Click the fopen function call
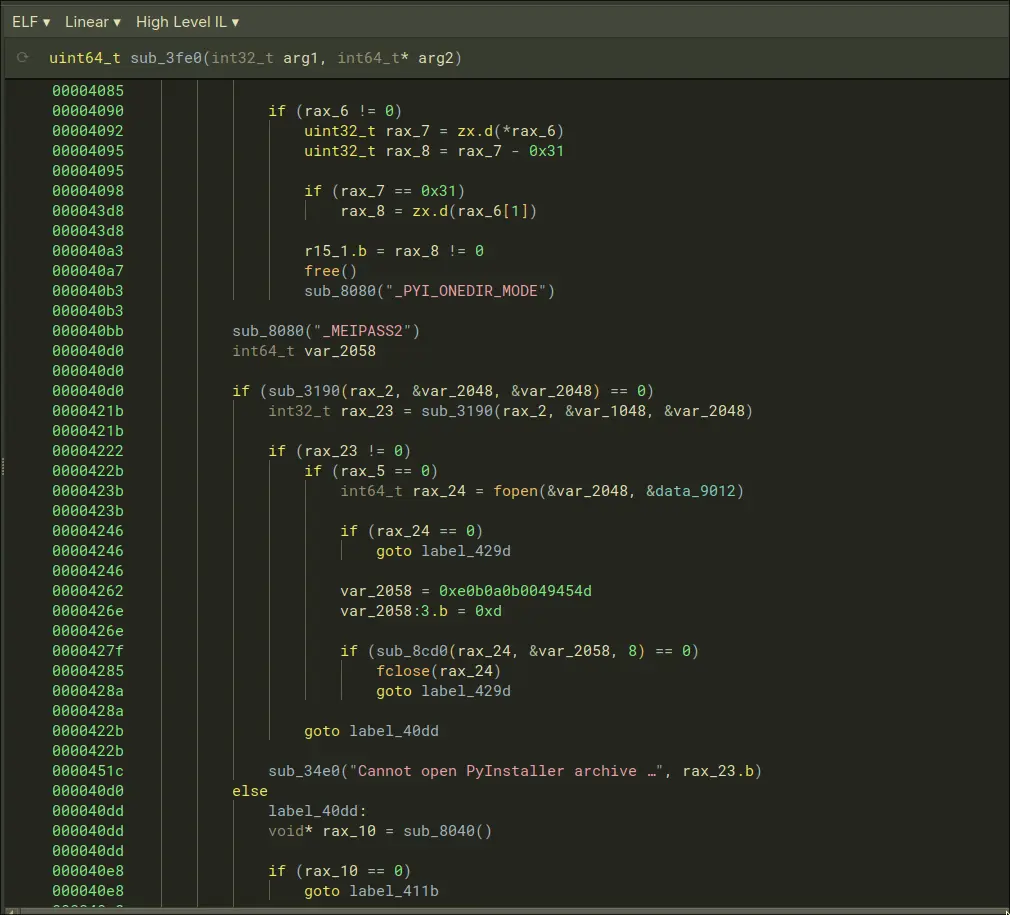The width and height of the screenshot is (1010, 915). click(515, 491)
